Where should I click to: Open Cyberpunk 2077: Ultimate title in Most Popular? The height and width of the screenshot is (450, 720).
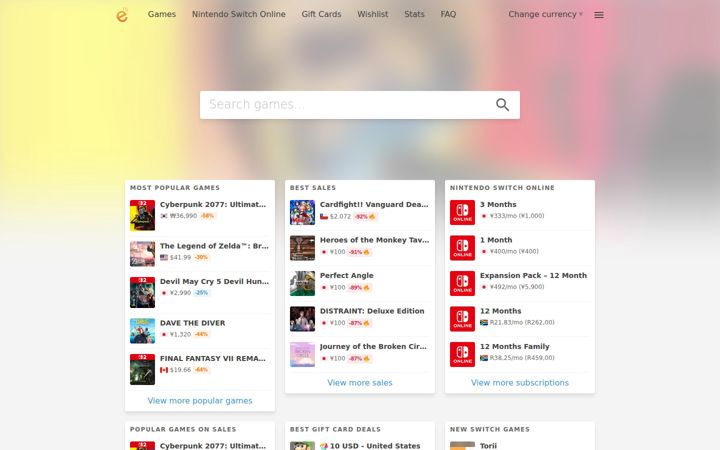coord(213,205)
